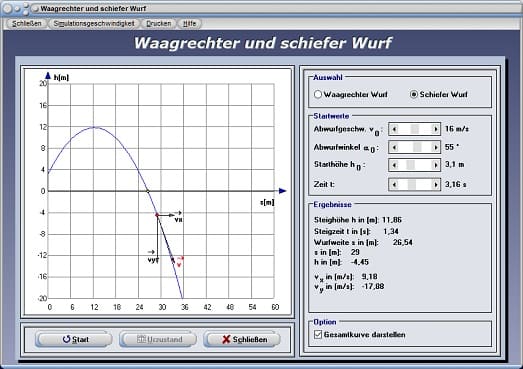Click the Urzustand button's grid icon
The image size is (523, 369).
pyautogui.click(x=141, y=339)
